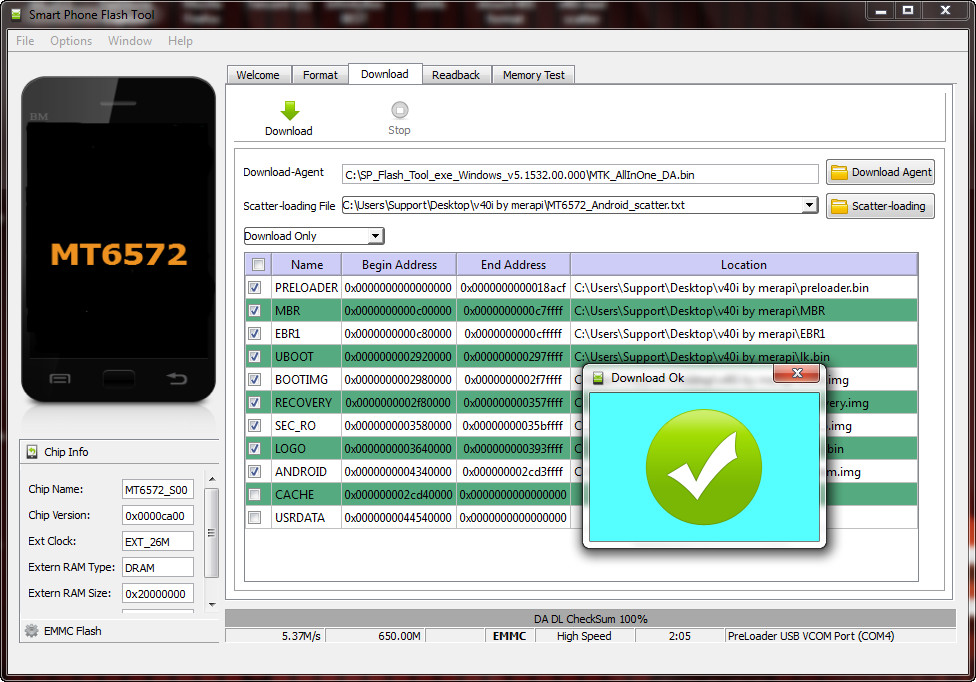This screenshot has width=976, height=682.
Task: Click the Extern RAM Size field 0x20000000
Action: click(x=157, y=594)
